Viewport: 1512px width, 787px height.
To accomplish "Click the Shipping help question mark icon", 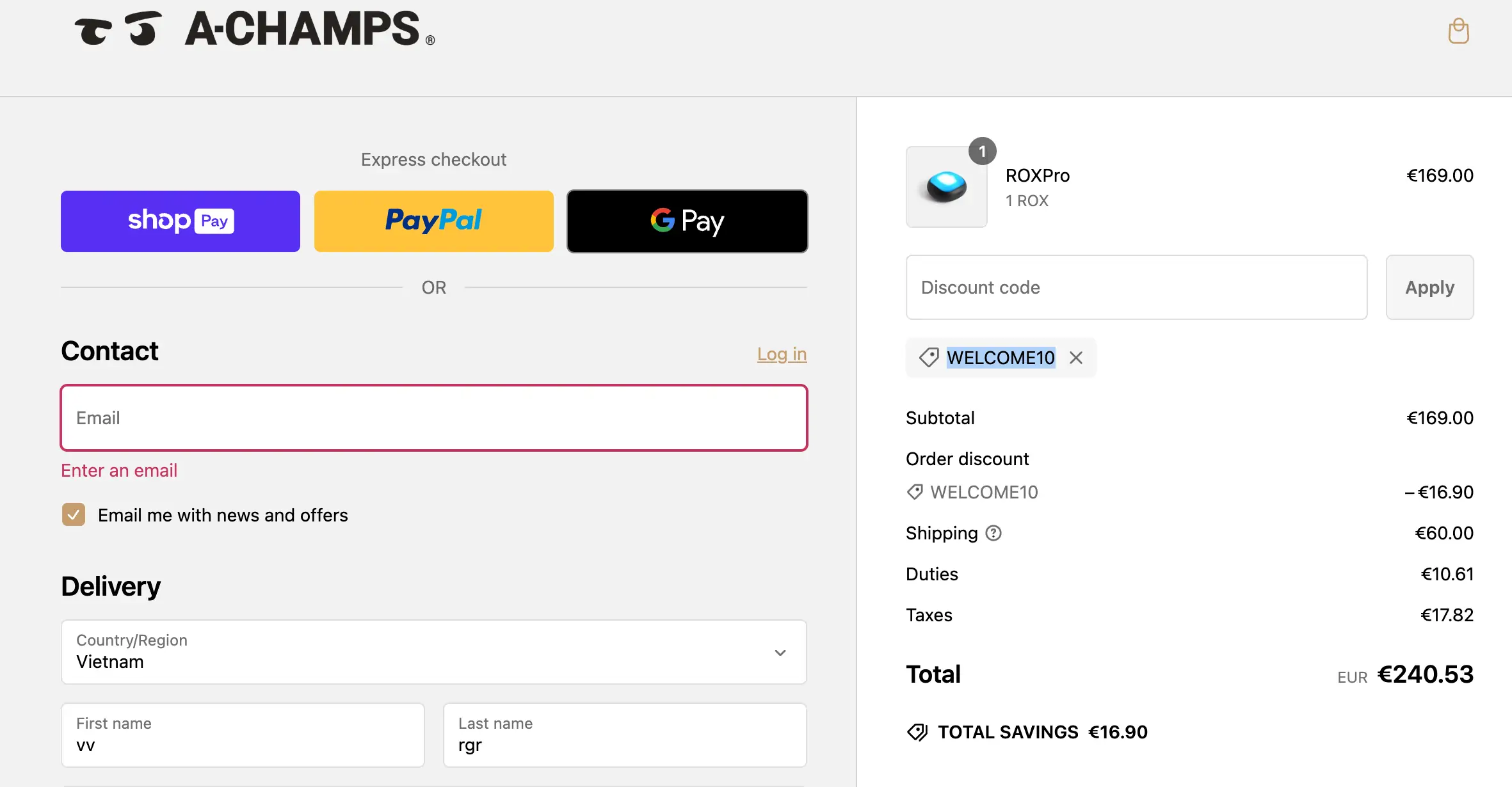I will [993, 533].
